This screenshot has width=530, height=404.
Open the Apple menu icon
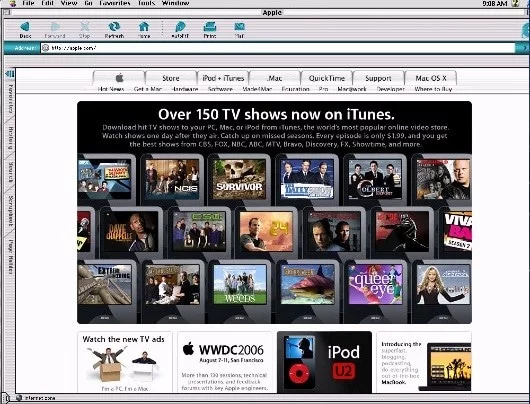pyautogui.click(x=13, y=3)
